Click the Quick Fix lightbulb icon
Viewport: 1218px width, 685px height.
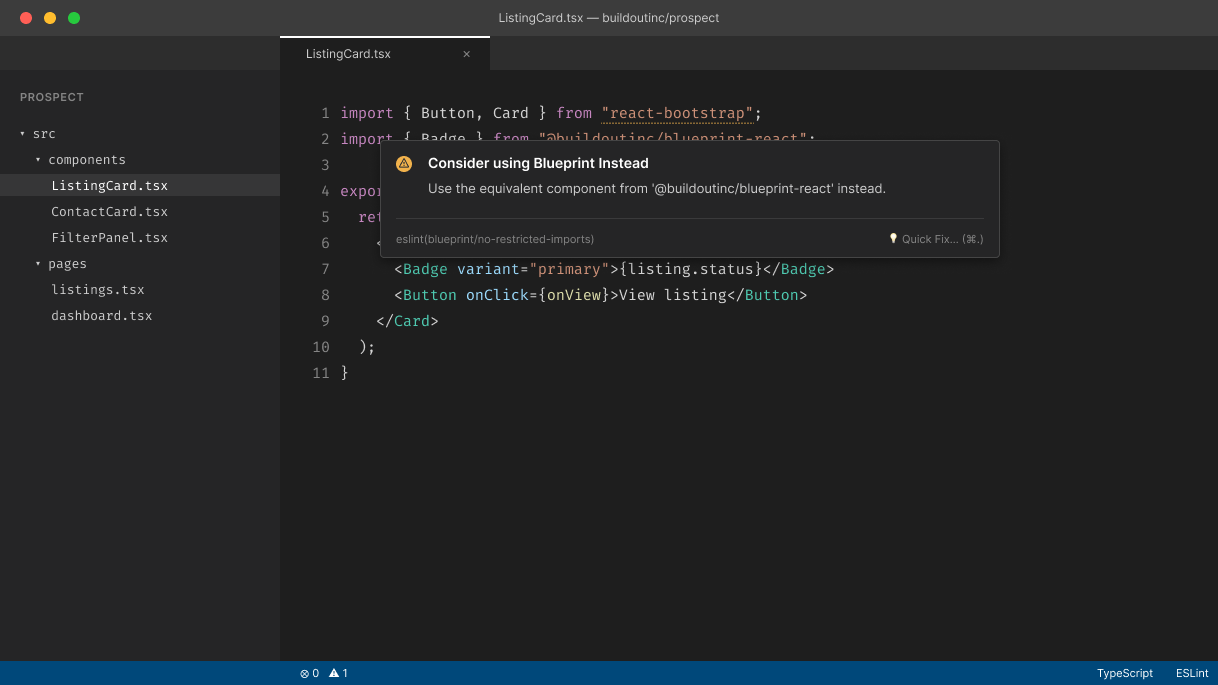click(x=893, y=239)
